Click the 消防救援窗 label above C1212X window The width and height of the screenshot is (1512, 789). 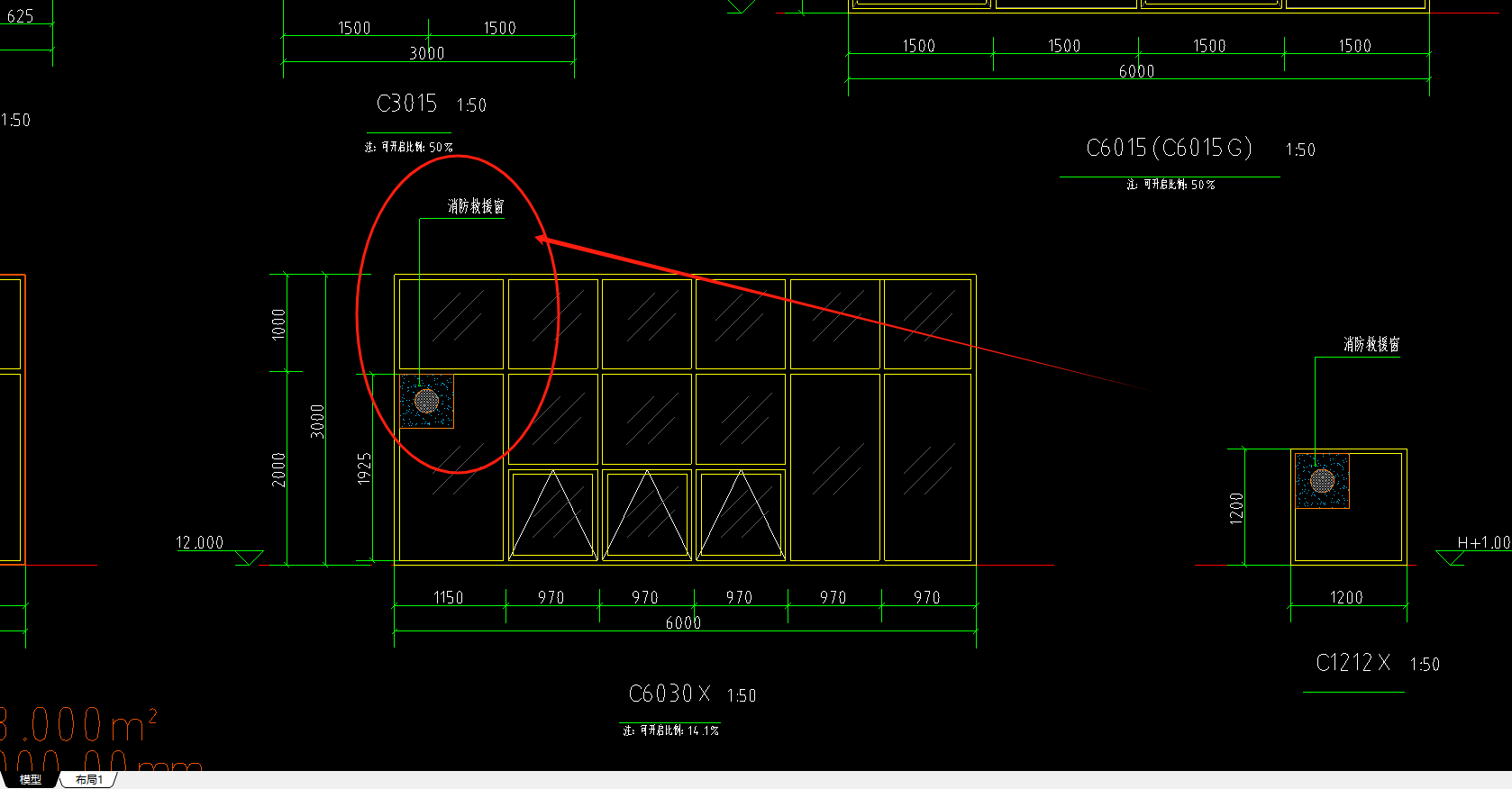(x=1371, y=344)
